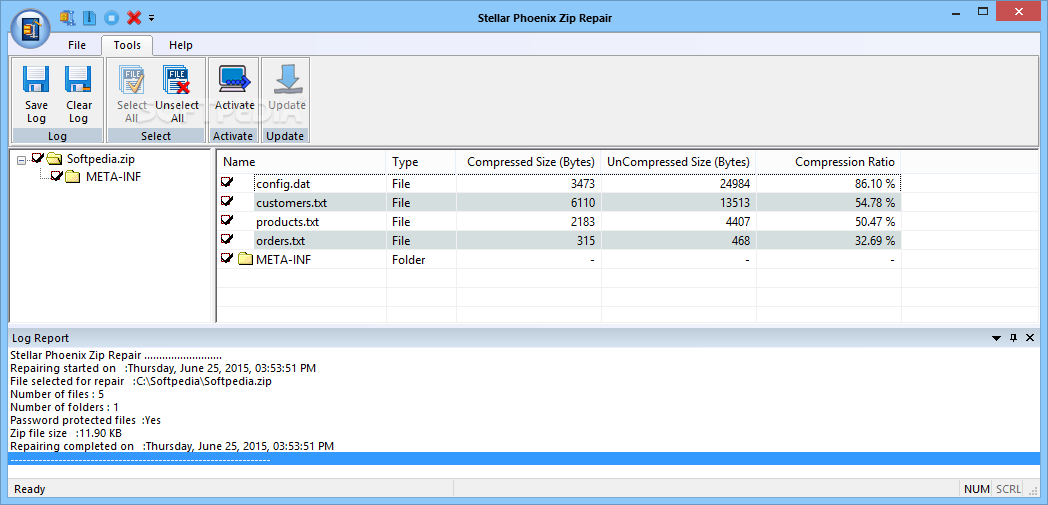Viewport: 1048px width, 505px height.
Task: Toggle the orders.txt checkbox
Action: 227,238
